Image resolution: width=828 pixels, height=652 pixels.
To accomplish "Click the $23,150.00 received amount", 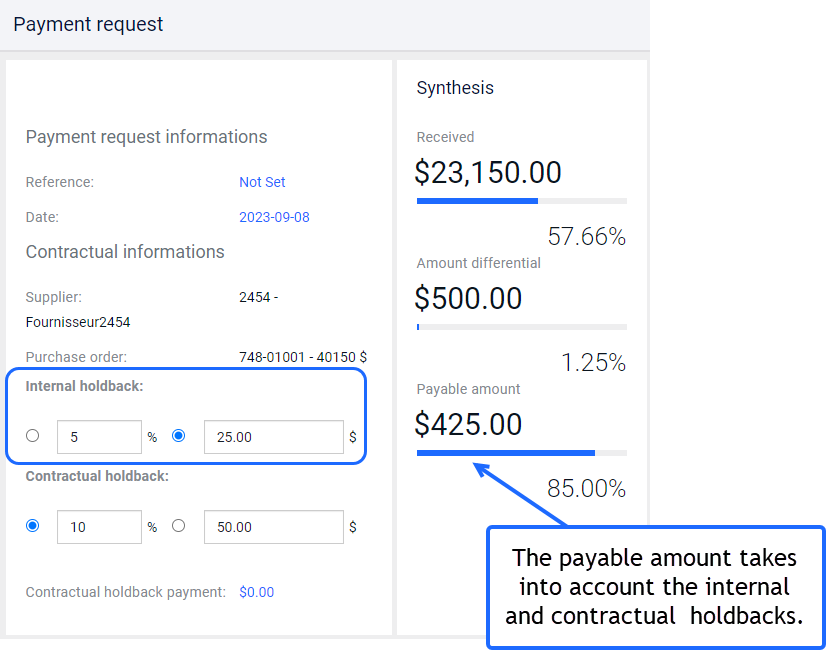I will 487,172.
